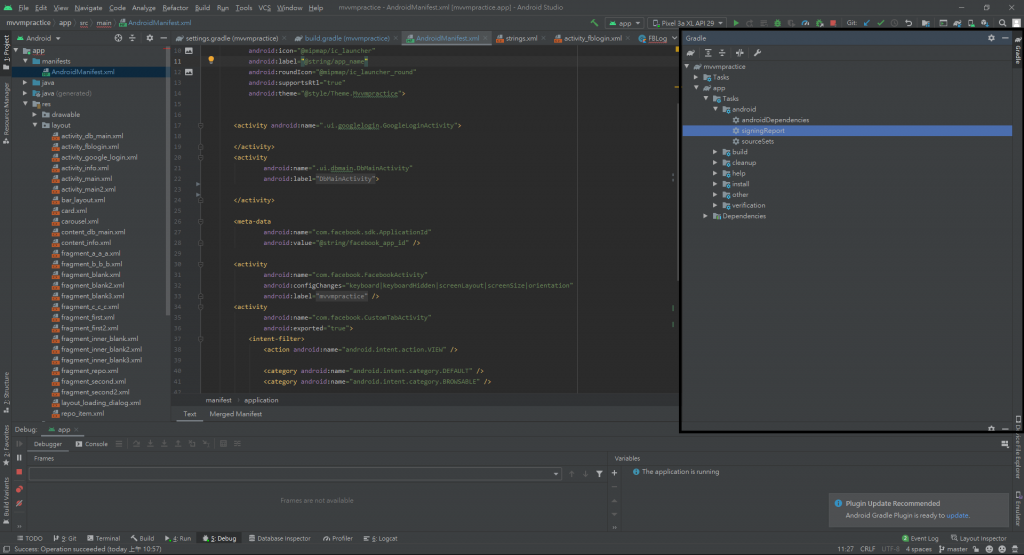
Task: Select signingReport task in Gradle tree
Action: 762,130
